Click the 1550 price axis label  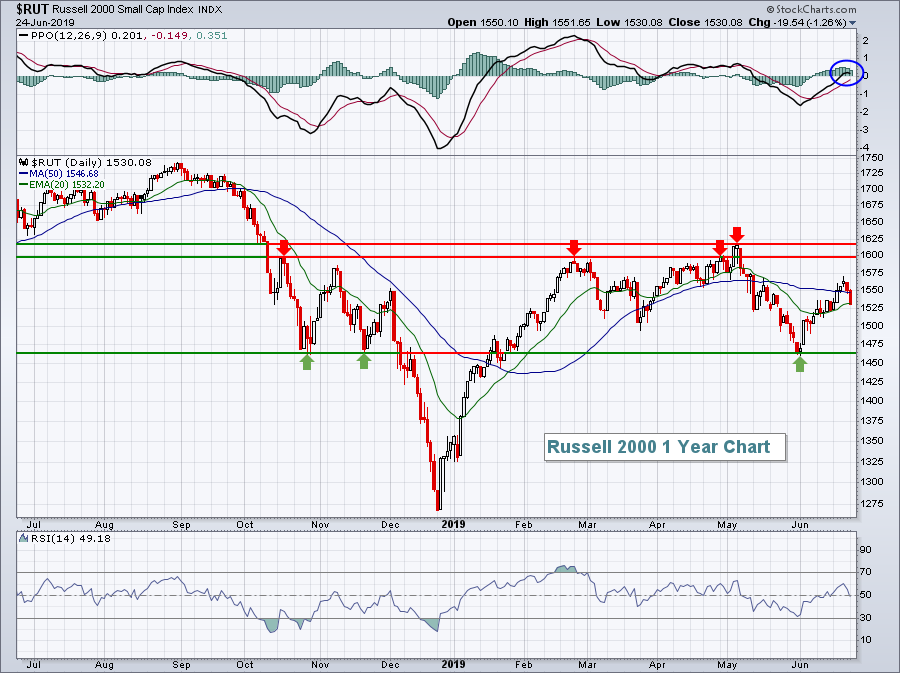tap(871, 290)
